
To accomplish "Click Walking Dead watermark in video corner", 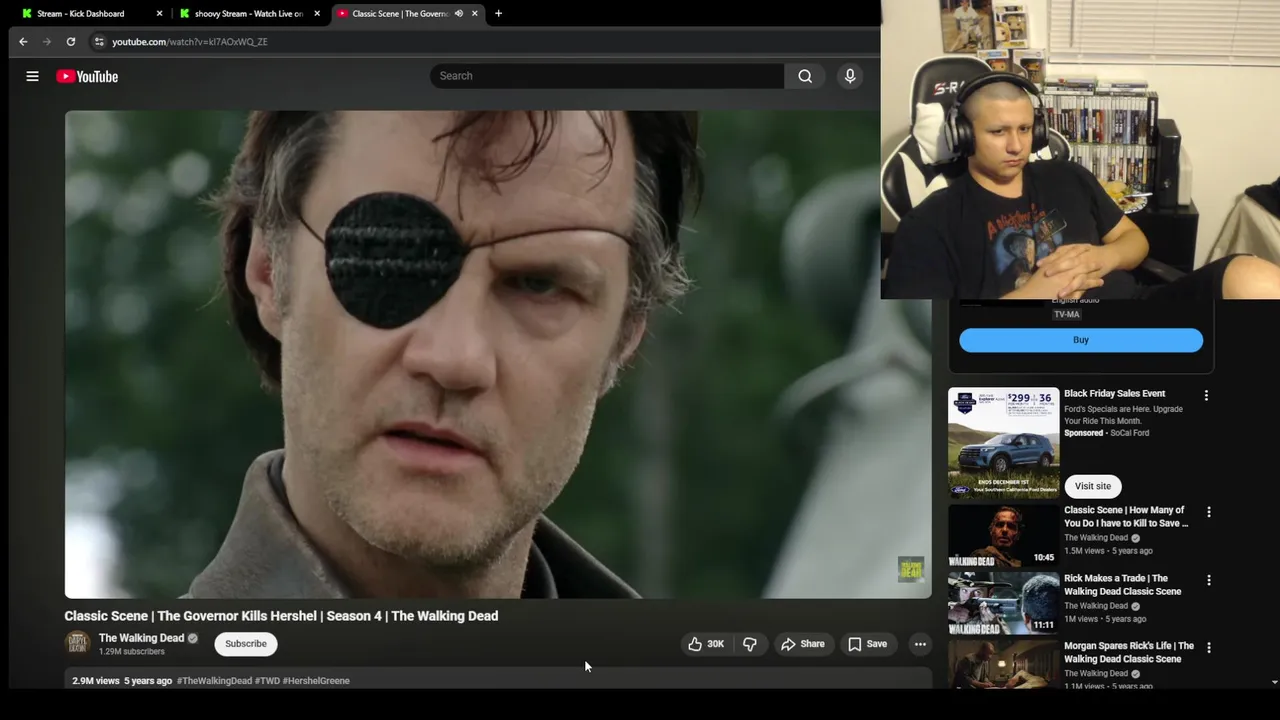I will (911, 569).
